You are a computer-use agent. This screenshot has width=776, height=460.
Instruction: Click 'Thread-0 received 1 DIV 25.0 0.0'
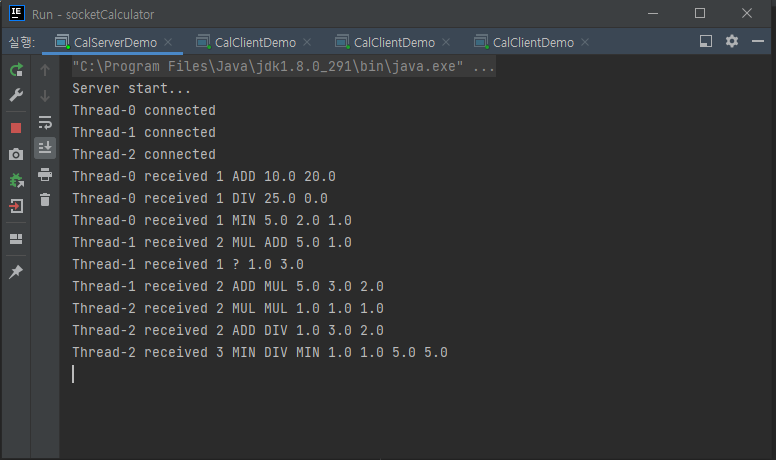pos(200,198)
